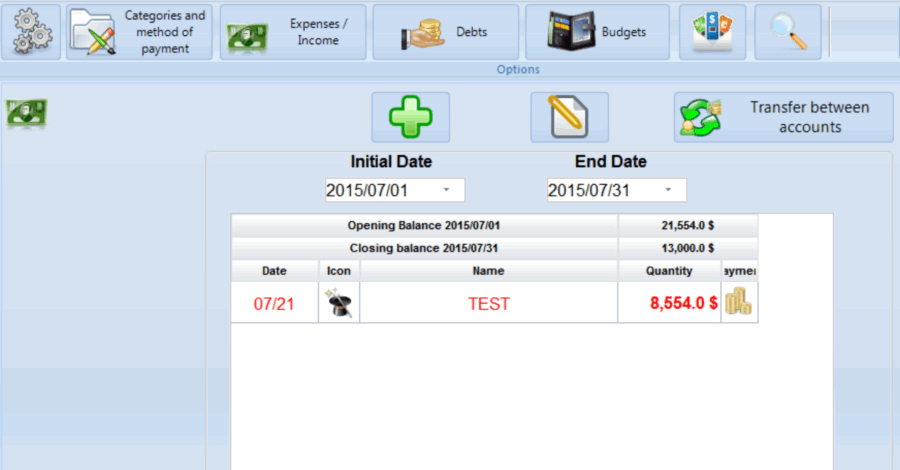The width and height of the screenshot is (900, 470).
Task: Add a new entry with green plus
Action: (x=410, y=117)
